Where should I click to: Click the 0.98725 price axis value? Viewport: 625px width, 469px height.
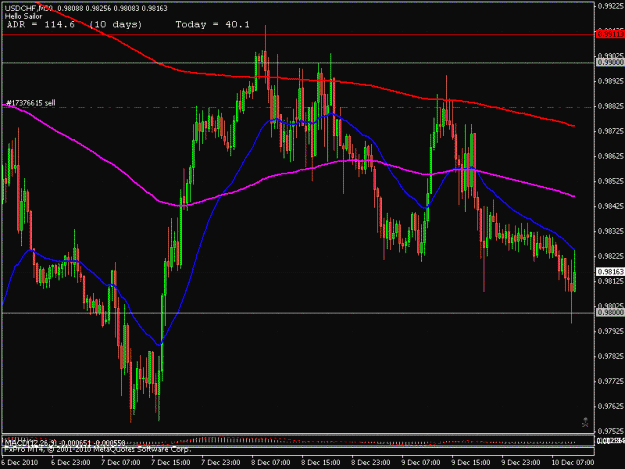(611, 131)
